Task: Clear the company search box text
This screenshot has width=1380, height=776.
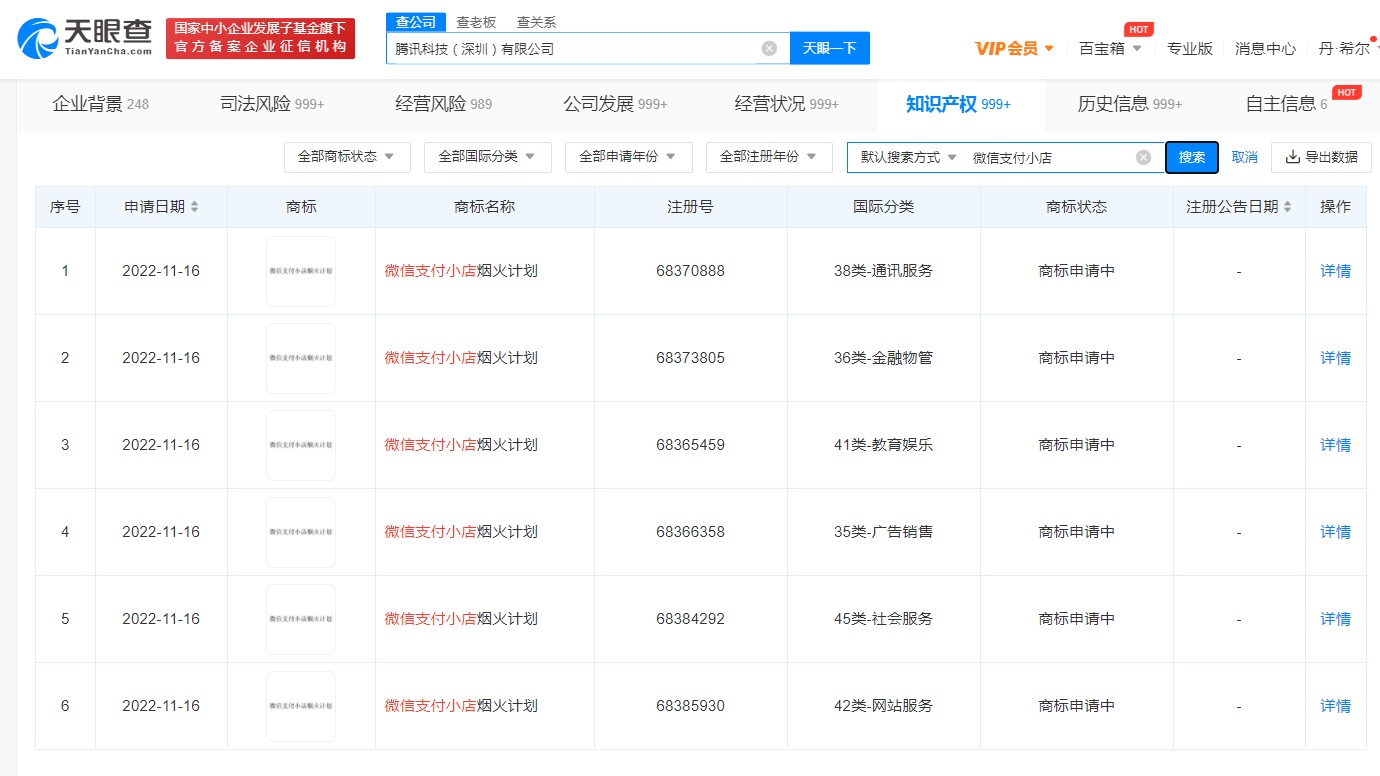Action: [769, 48]
